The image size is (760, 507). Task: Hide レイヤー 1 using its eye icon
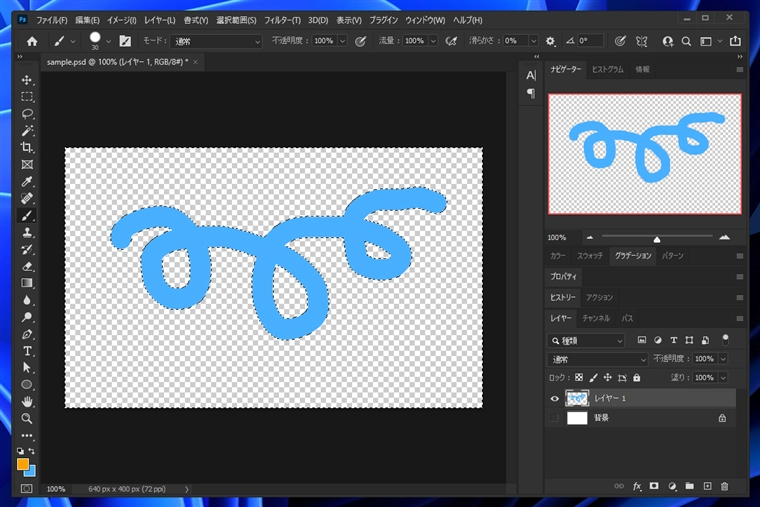pos(554,398)
